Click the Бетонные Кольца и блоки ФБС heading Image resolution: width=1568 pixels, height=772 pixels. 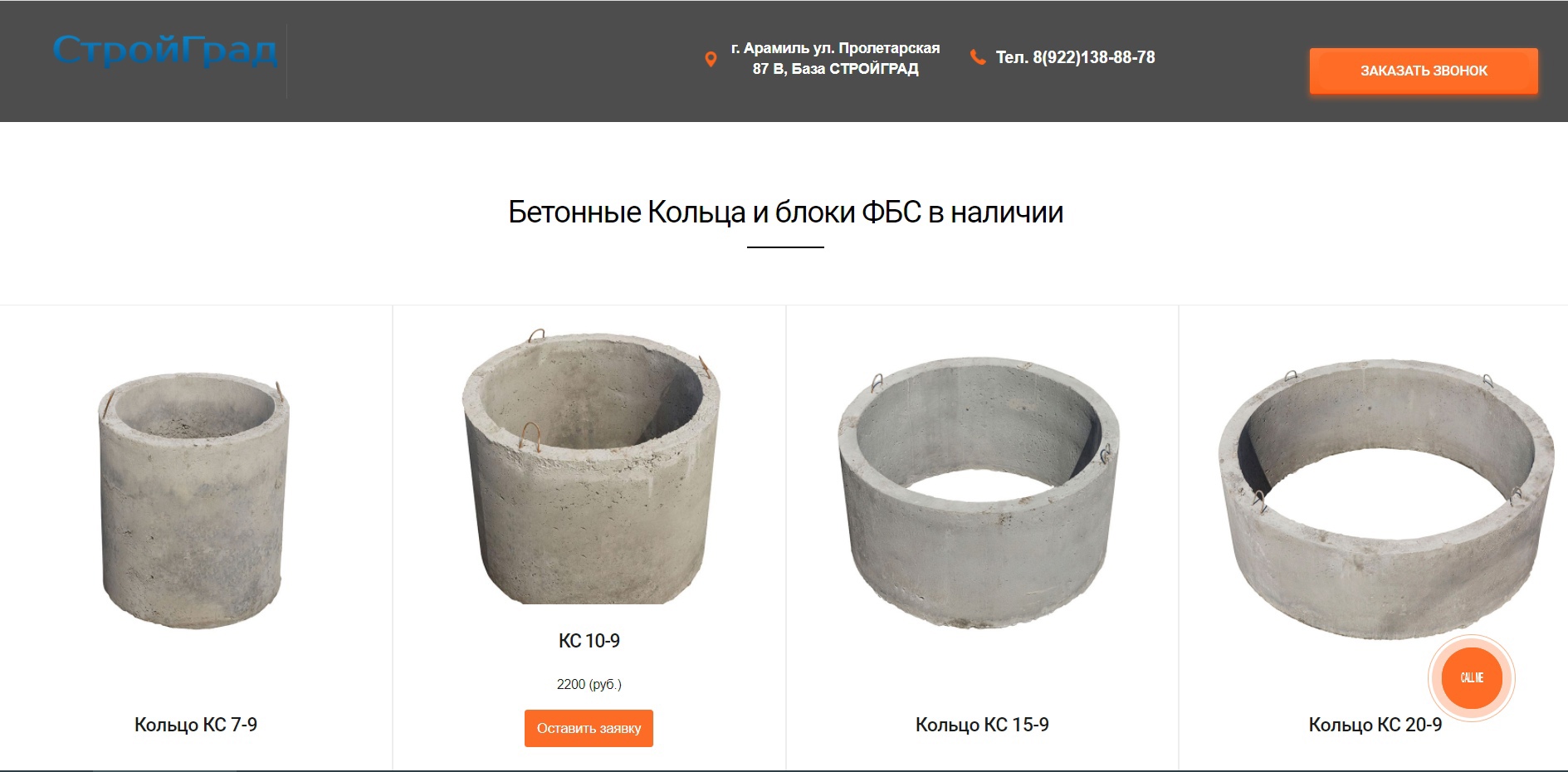pos(785,213)
